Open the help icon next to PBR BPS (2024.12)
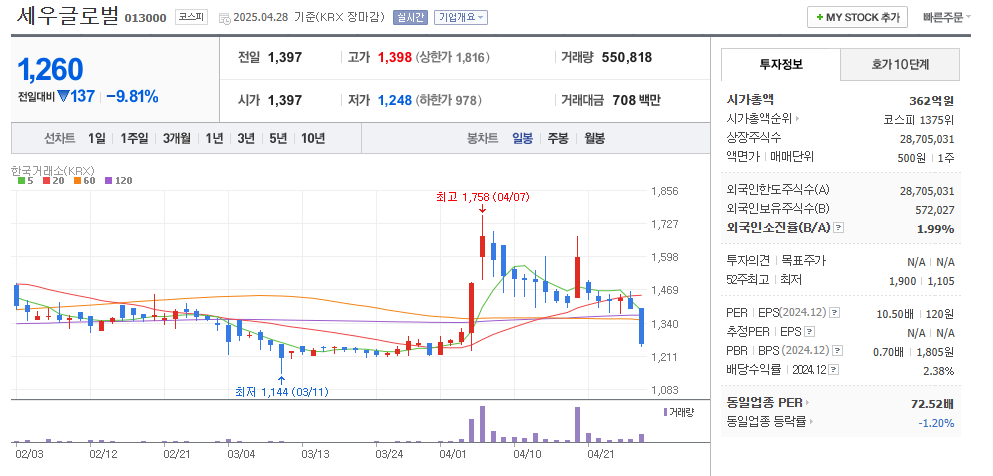The width and height of the screenshot is (993, 476). pyautogui.click(x=837, y=351)
